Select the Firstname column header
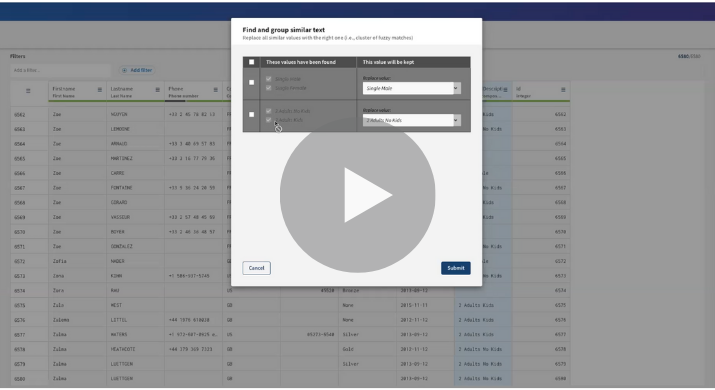The image size is (715, 390). (x=77, y=92)
